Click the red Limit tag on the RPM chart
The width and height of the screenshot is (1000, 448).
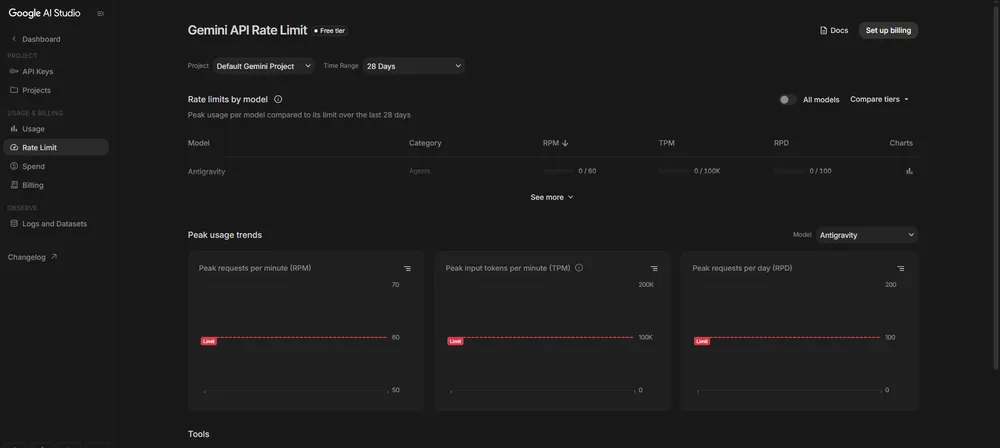[x=209, y=341]
